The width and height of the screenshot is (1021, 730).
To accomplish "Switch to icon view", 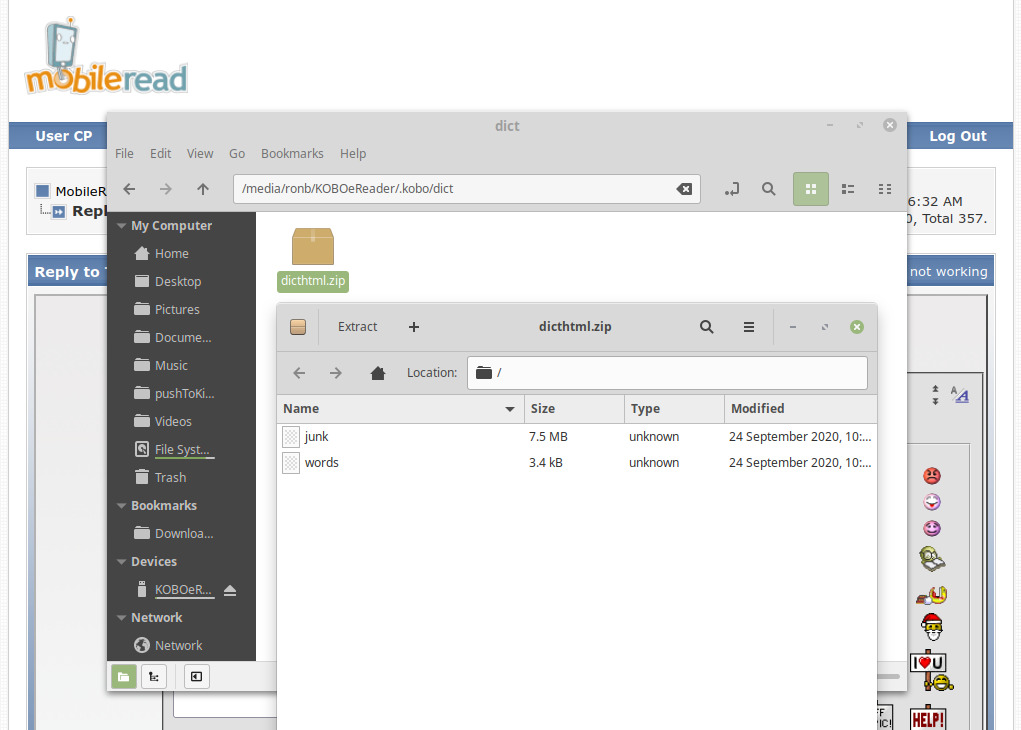I will coord(811,189).
